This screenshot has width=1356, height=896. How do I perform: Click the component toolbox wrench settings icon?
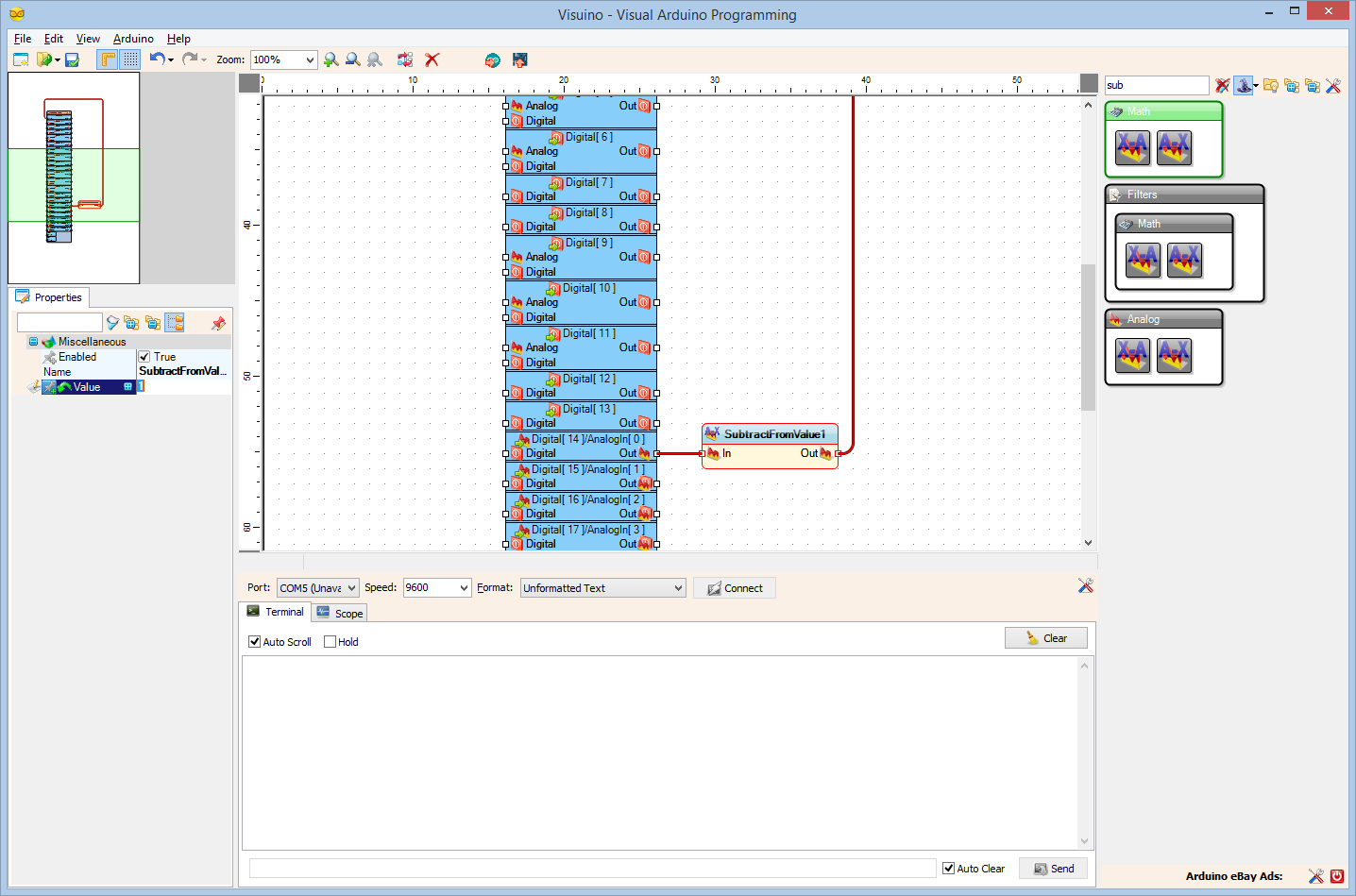(1334, 86)
